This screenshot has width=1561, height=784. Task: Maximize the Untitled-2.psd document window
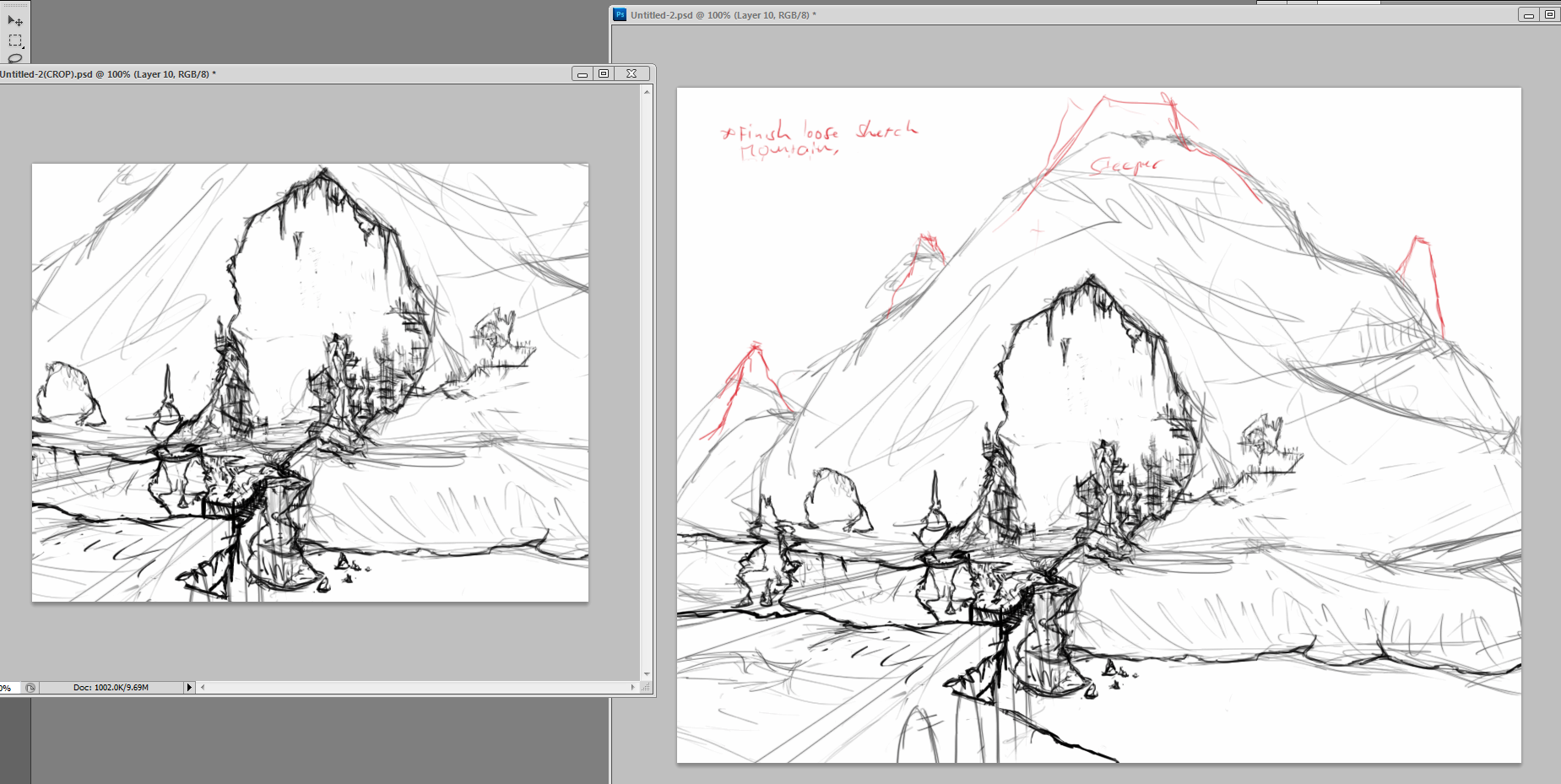[x=1550, y=14]
